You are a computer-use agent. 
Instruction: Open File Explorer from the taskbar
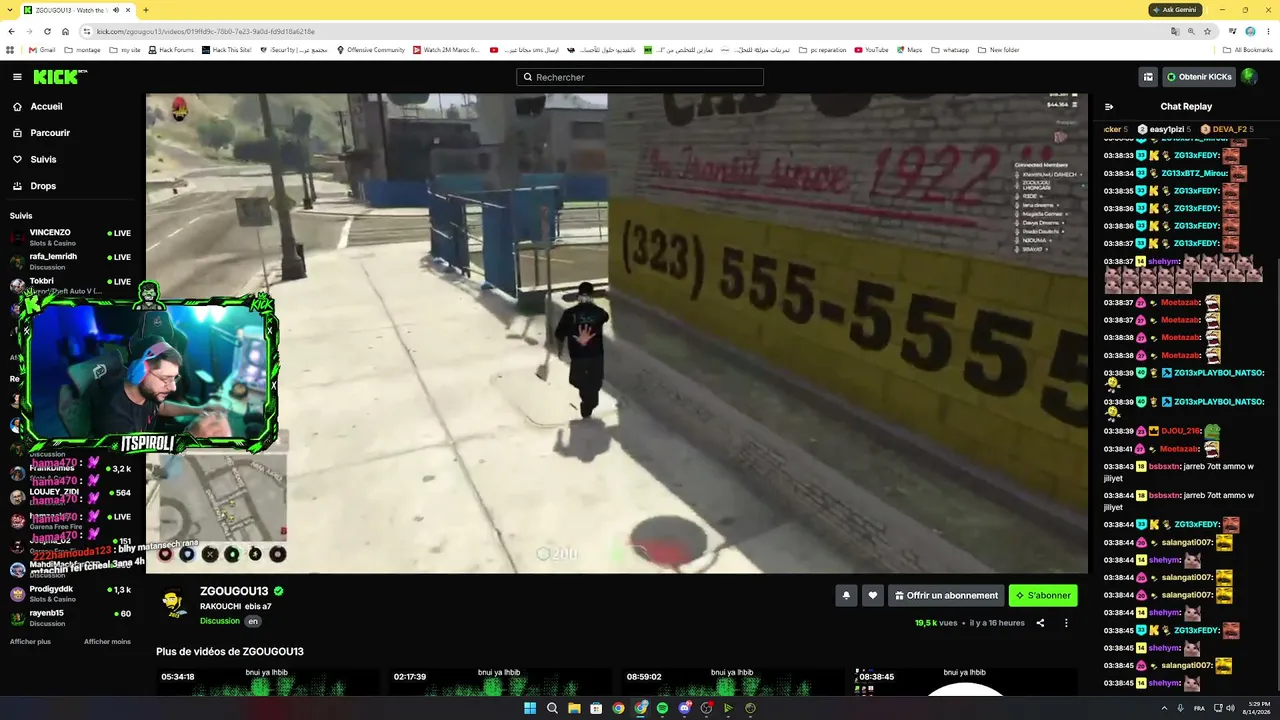click(574, 708)
